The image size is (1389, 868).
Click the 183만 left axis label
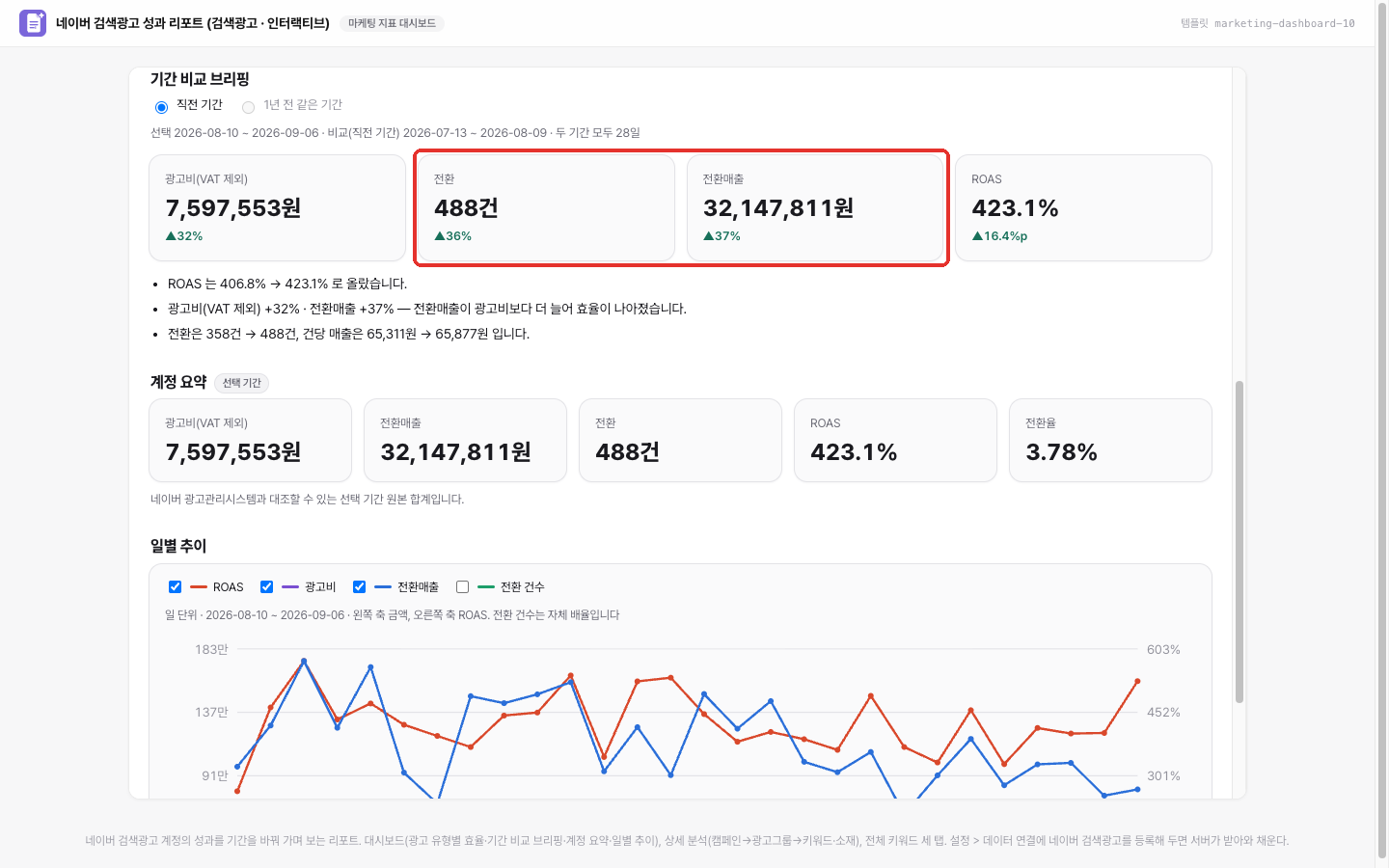(211, 650)
